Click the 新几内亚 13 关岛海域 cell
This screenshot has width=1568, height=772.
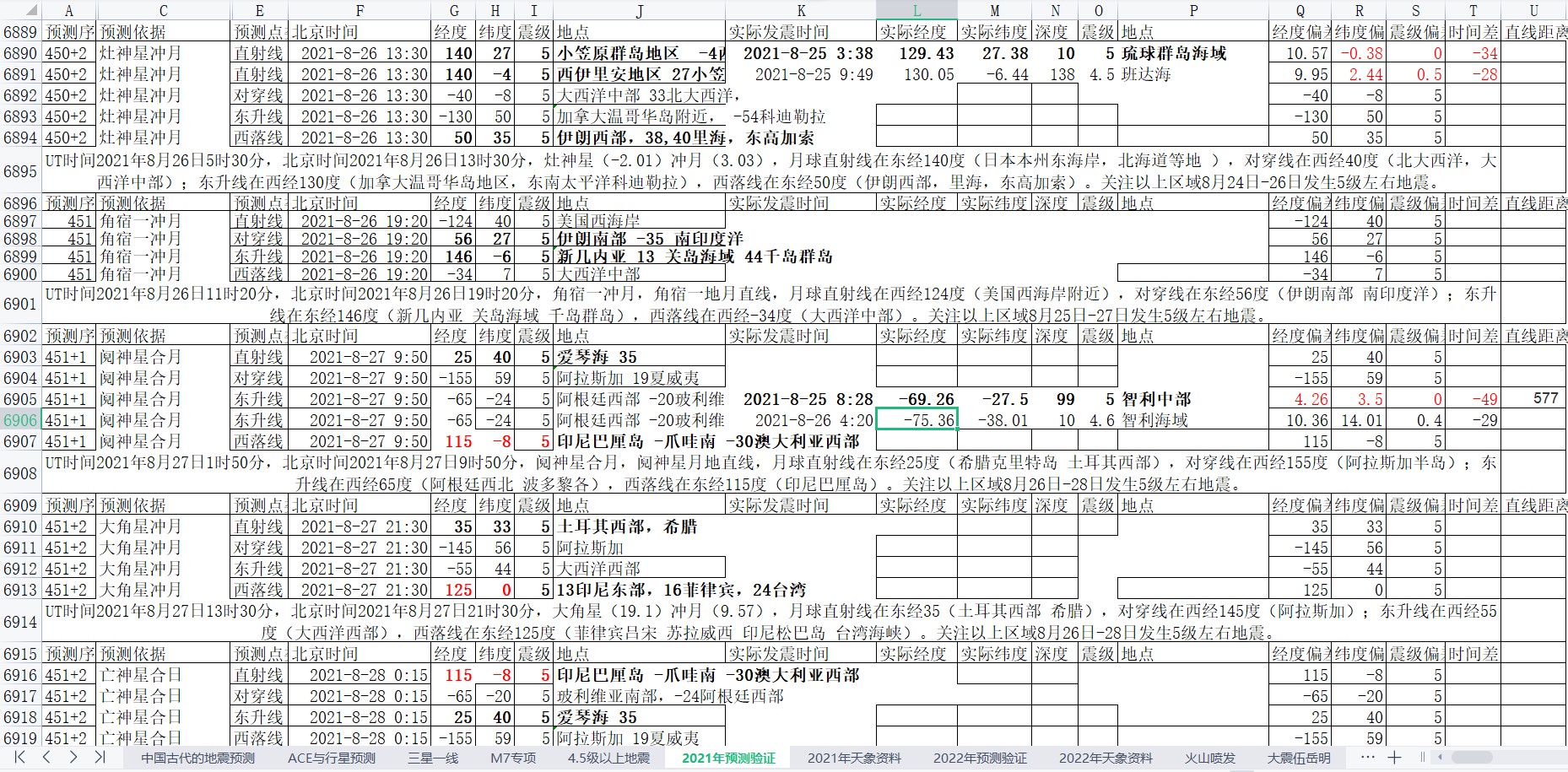pos(639,256)
